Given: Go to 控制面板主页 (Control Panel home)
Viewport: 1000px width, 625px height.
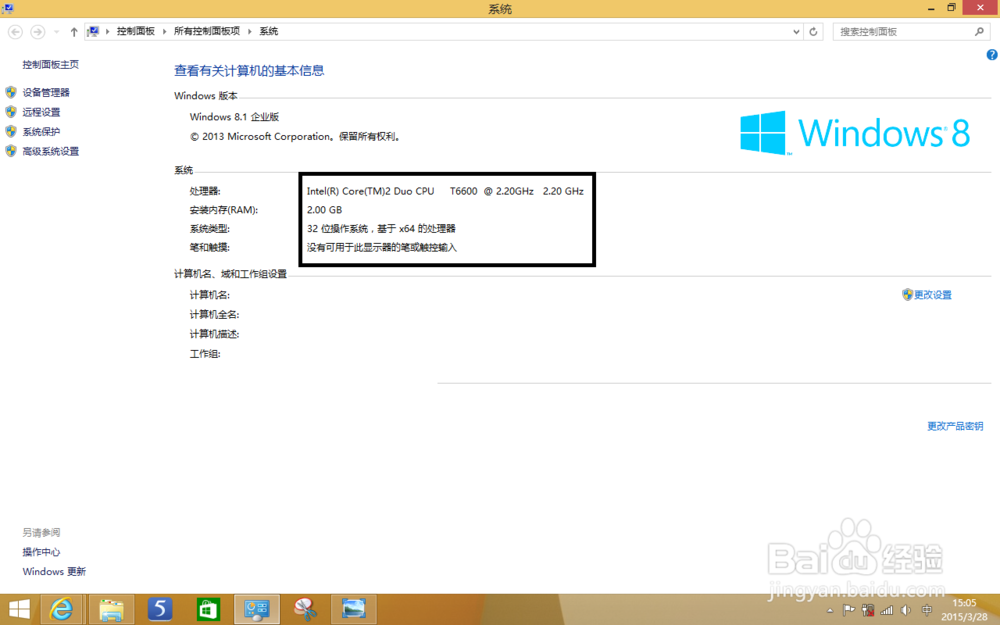Looking at the screenshot, I should click(x=51, y=64).
